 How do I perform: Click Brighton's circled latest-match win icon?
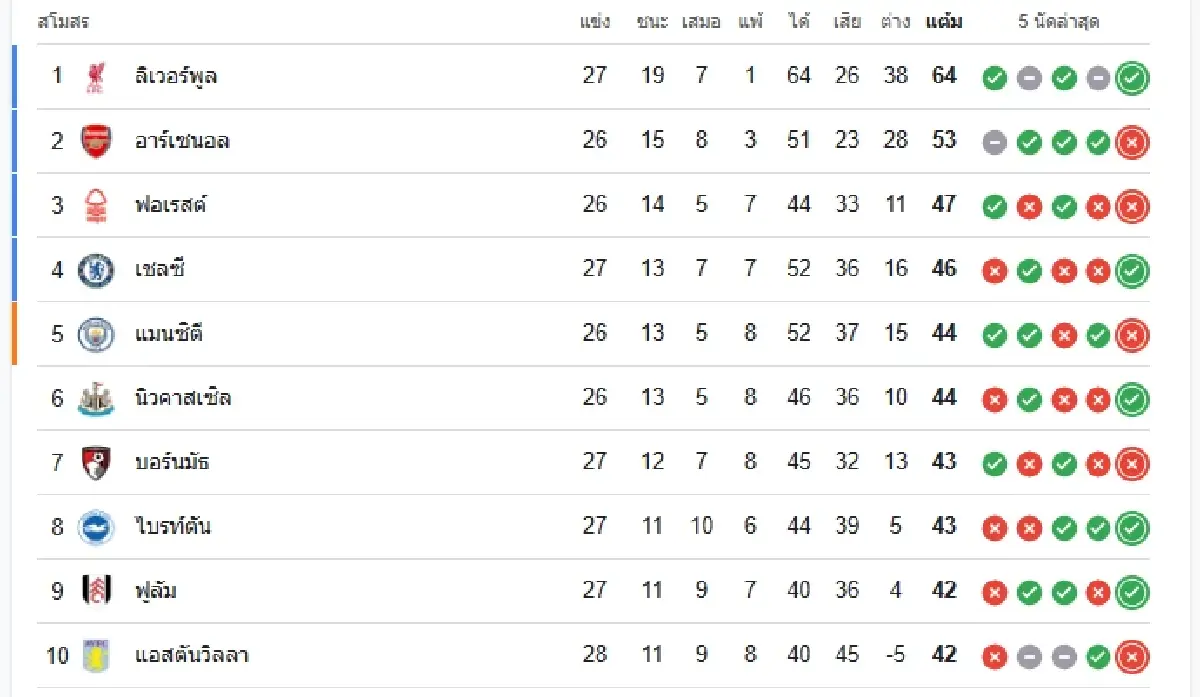click(x=1132, y=528)
